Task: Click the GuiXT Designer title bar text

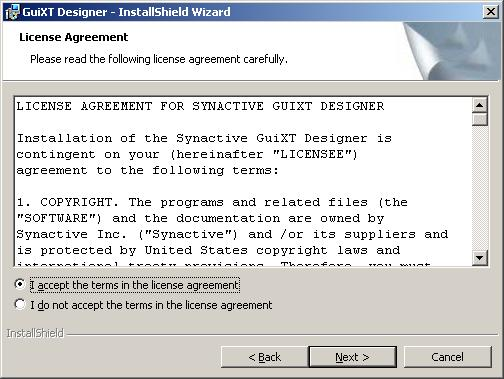Action: pyautogui.click(x=126, y=12)
